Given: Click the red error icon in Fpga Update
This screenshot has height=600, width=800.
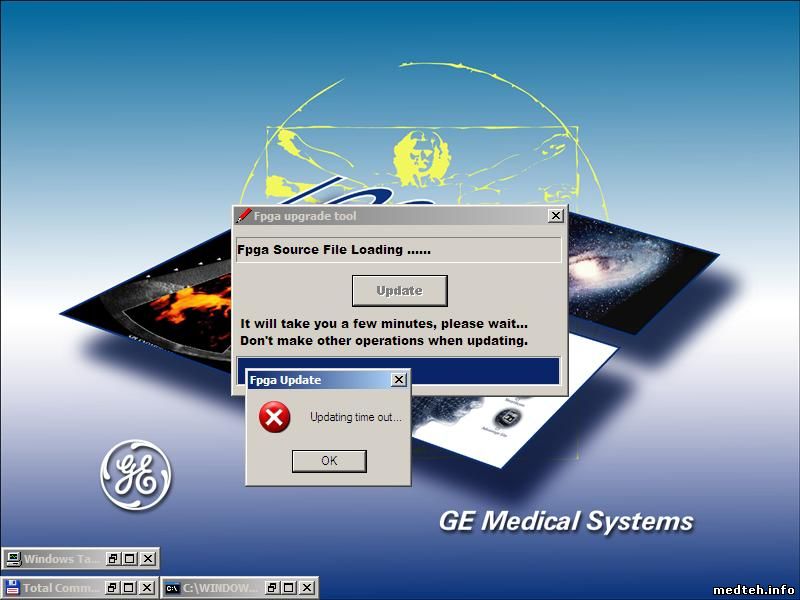Looking at the screenshot, I should click(274, 417).
